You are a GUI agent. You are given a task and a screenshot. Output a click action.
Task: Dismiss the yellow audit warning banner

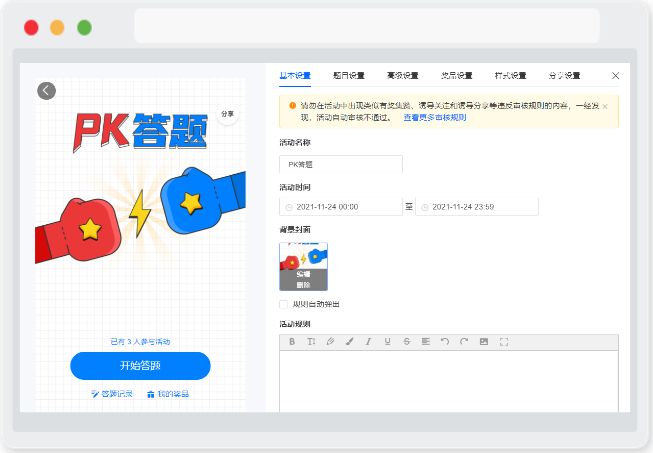pyautogui.click(x=605, y=107)
